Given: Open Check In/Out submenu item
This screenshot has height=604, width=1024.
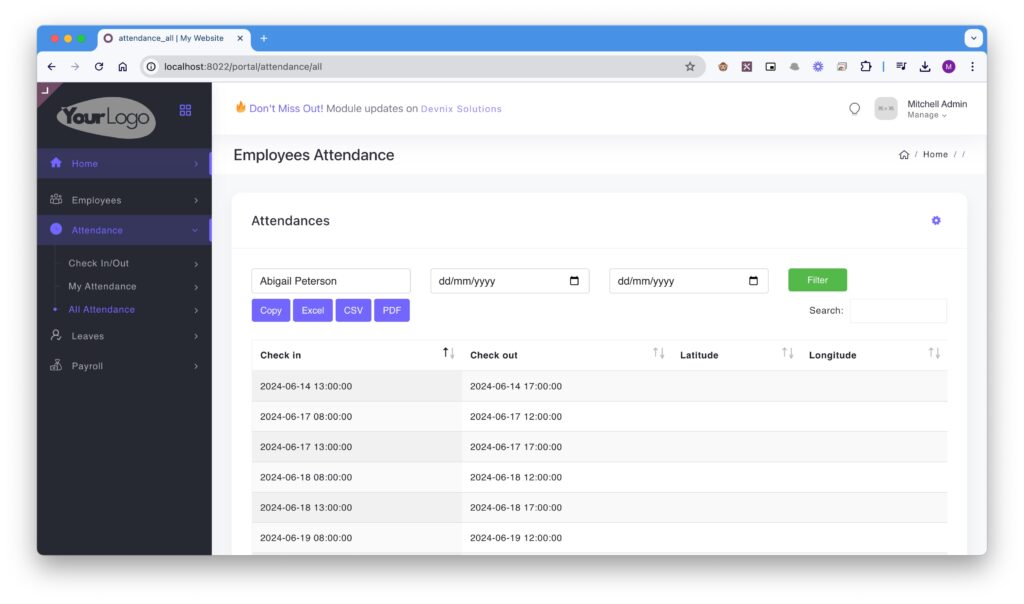Looking at the screenshot, I should (x=98, y=264).
